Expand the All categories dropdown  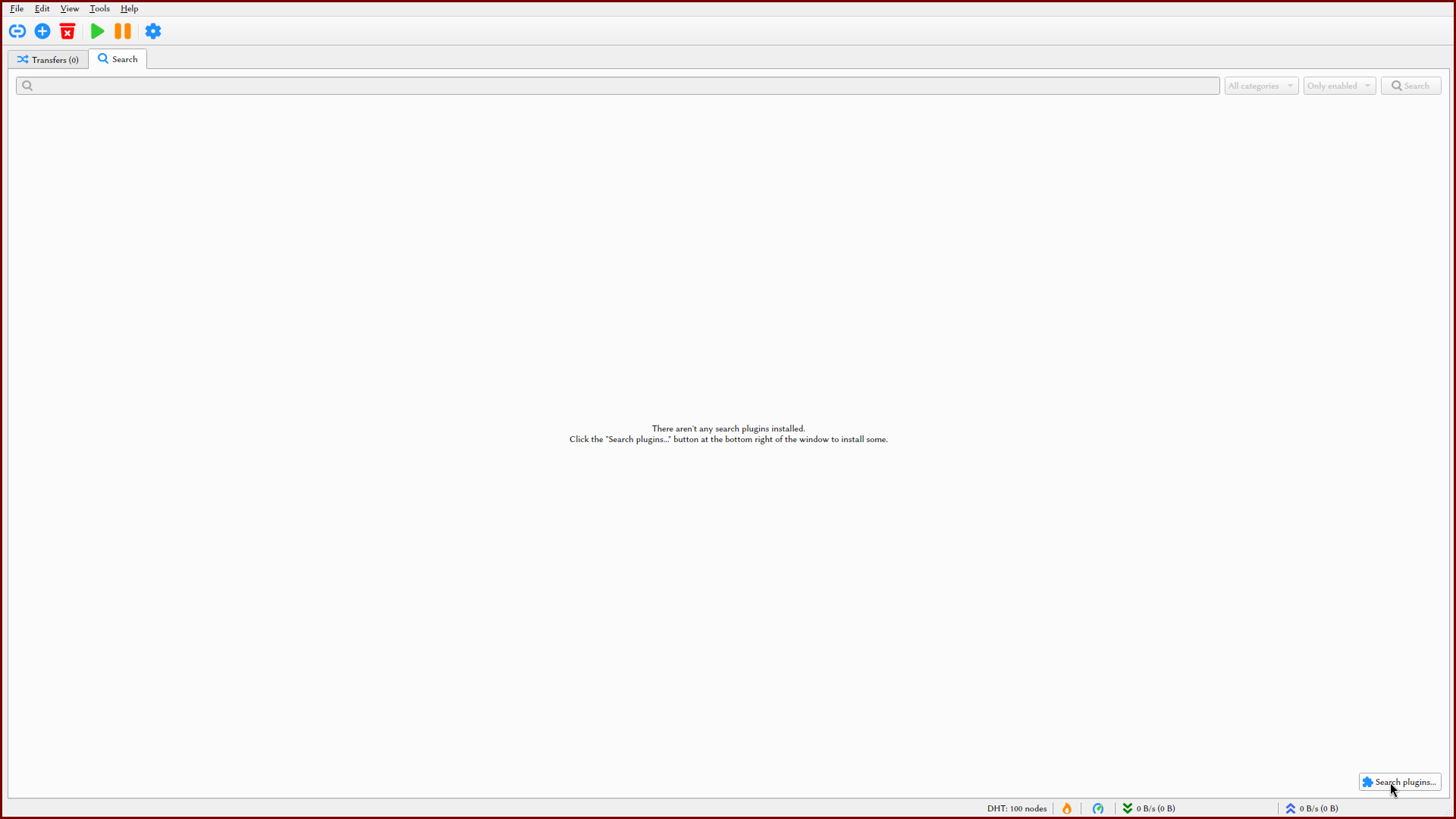click(1261, 86)
